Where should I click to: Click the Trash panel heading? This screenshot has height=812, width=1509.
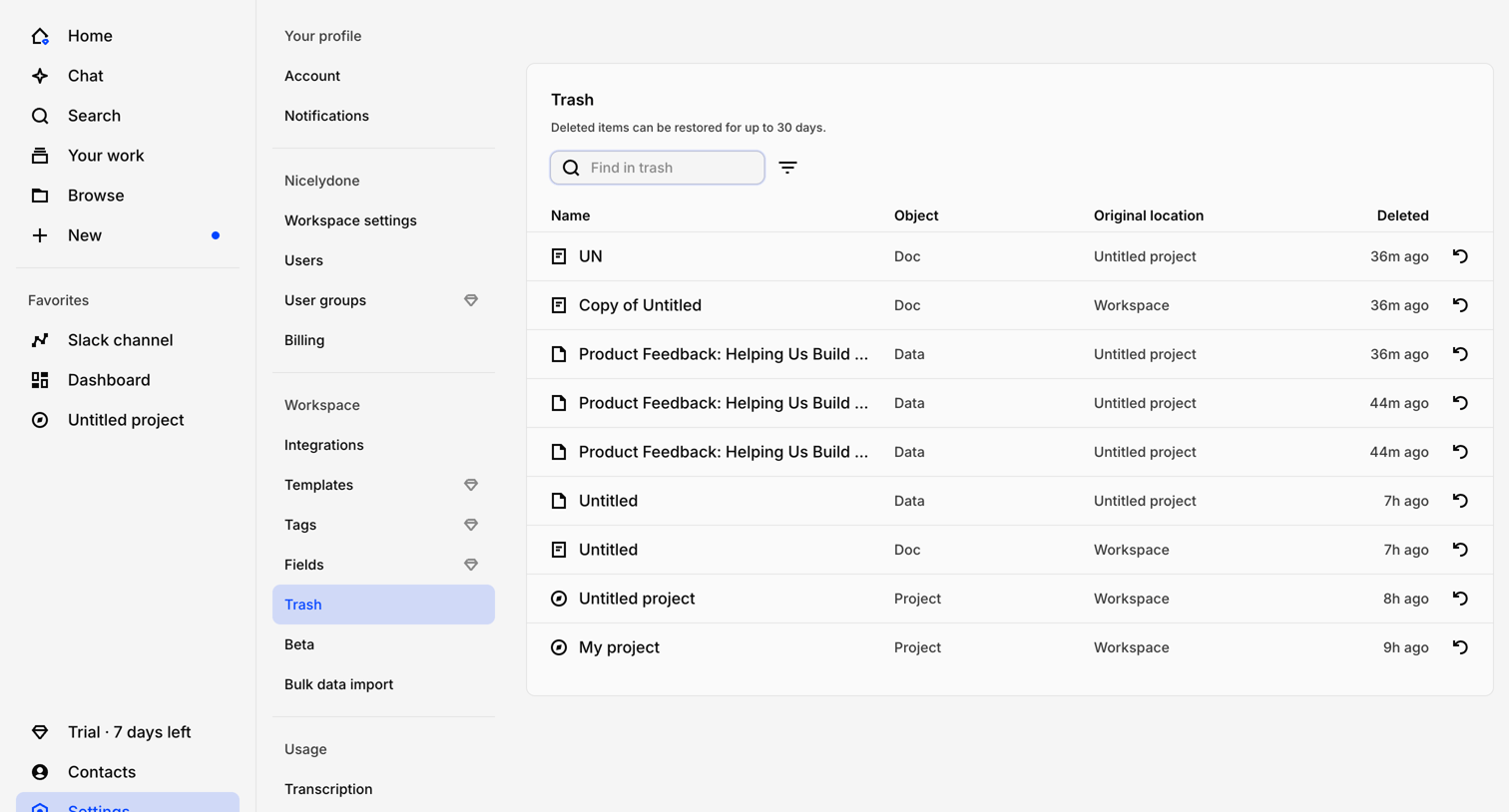[x=572, y=100]
